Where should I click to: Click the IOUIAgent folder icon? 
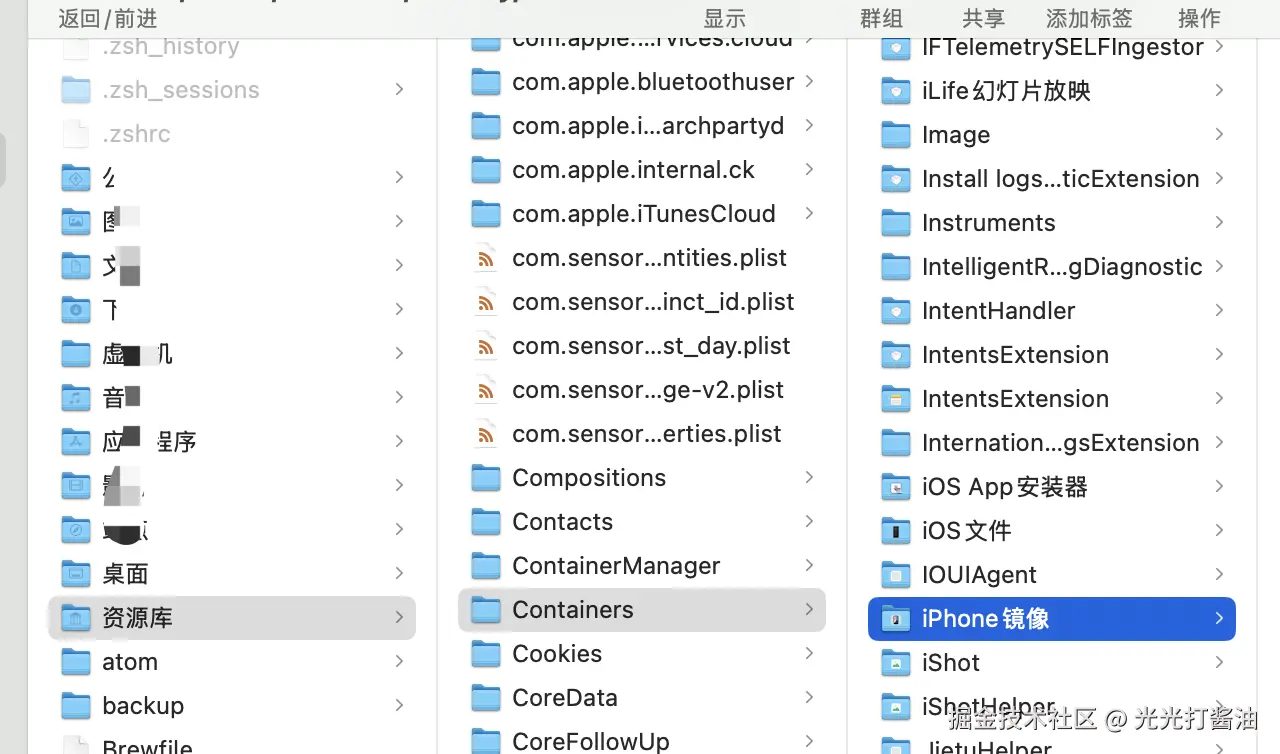895,575
